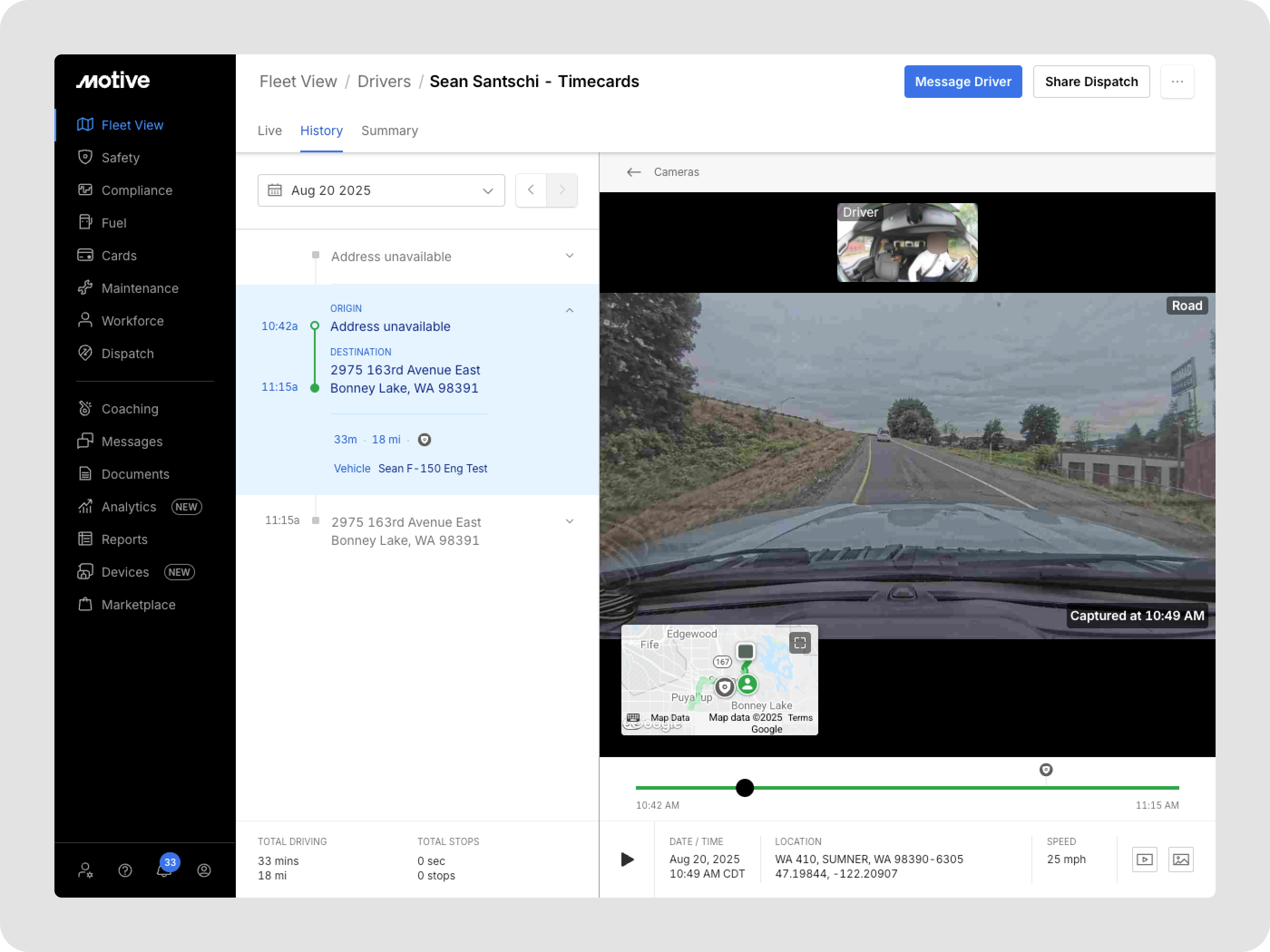This screenshot has height=952, width=1270.
Task: Click the Message Driver button
Action: pyautogui.click(x=962, y=82)
